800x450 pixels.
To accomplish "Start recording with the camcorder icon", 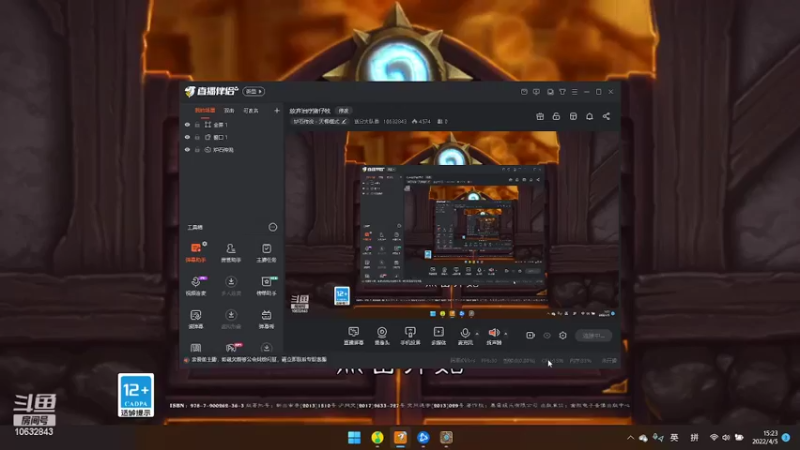I will 531,335.
